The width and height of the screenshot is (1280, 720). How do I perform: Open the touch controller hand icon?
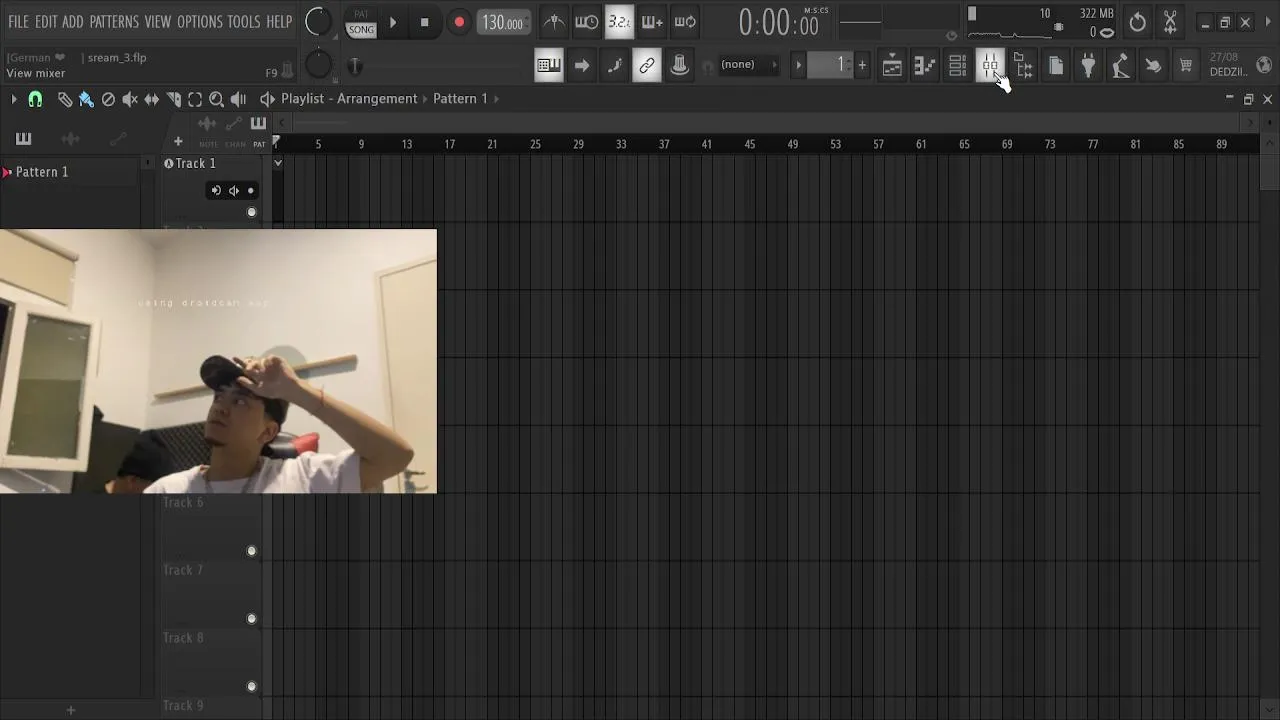pos(1153,66)
